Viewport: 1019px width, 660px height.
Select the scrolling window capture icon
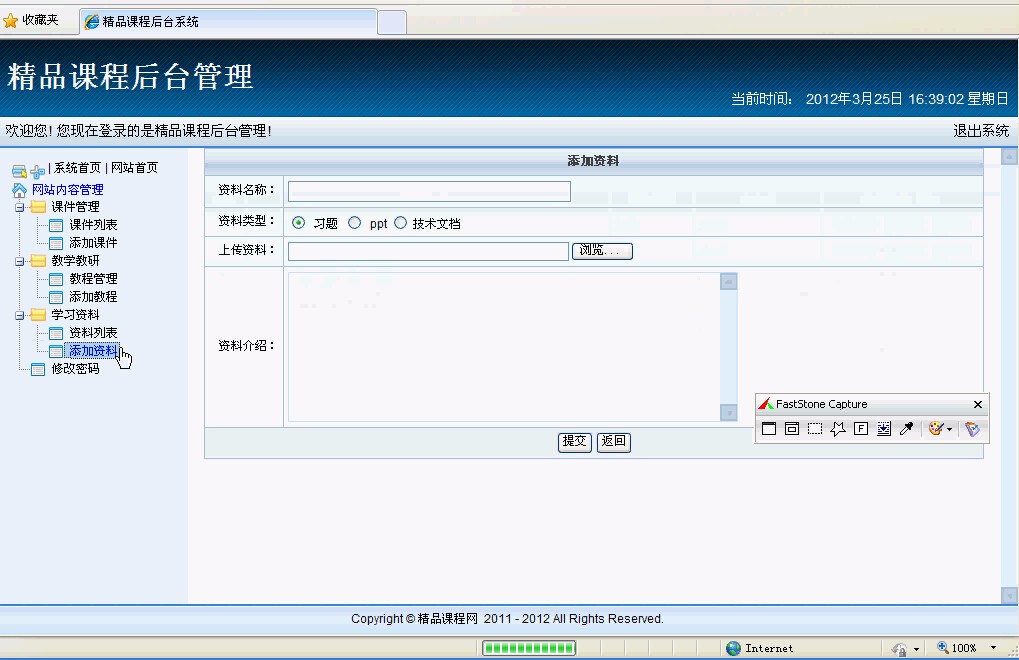pyautogui.click(x=884, y=428)
